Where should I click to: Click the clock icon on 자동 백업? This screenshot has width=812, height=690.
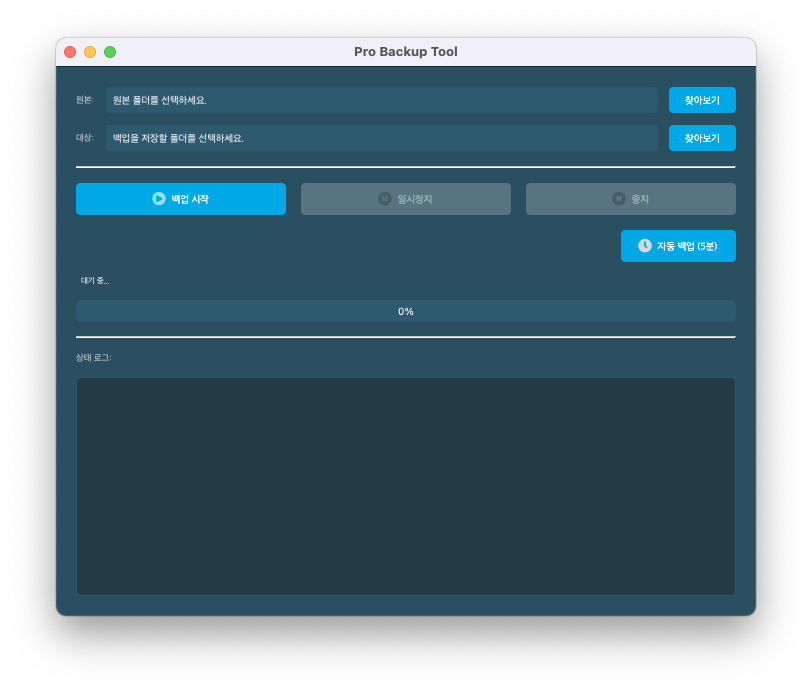point(645,246)
